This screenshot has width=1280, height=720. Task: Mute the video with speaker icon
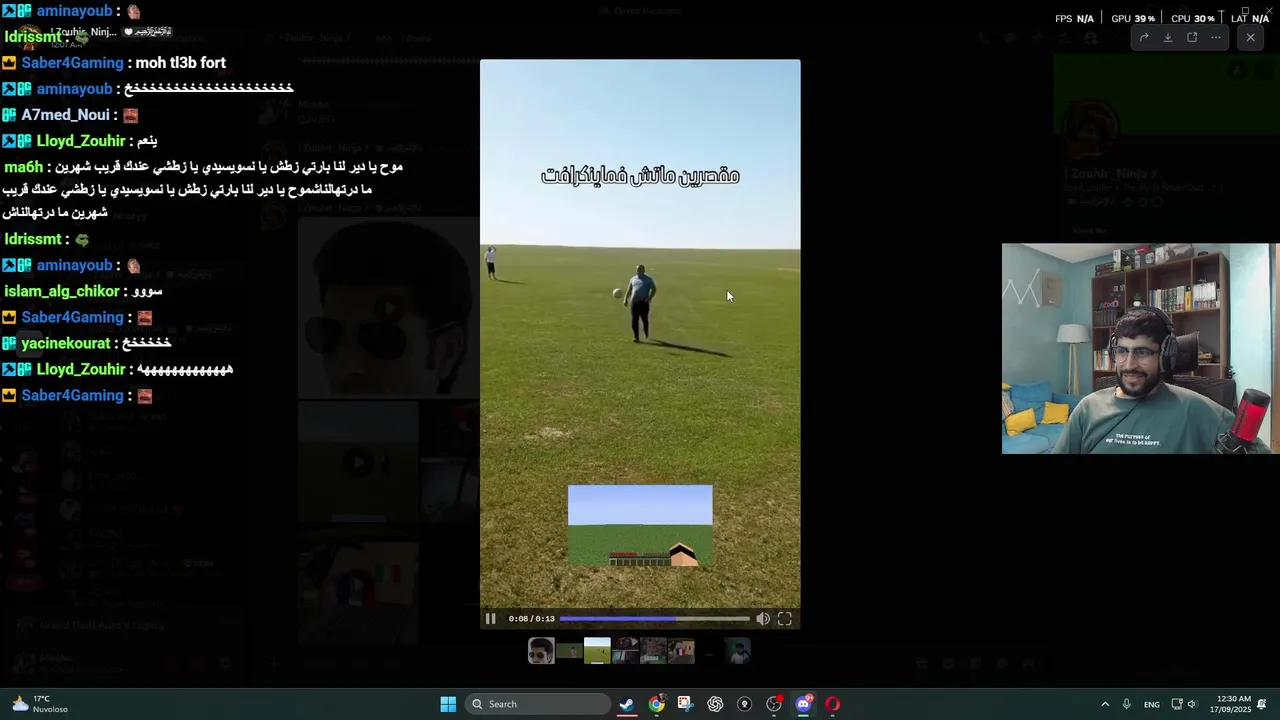pos(763,619)
